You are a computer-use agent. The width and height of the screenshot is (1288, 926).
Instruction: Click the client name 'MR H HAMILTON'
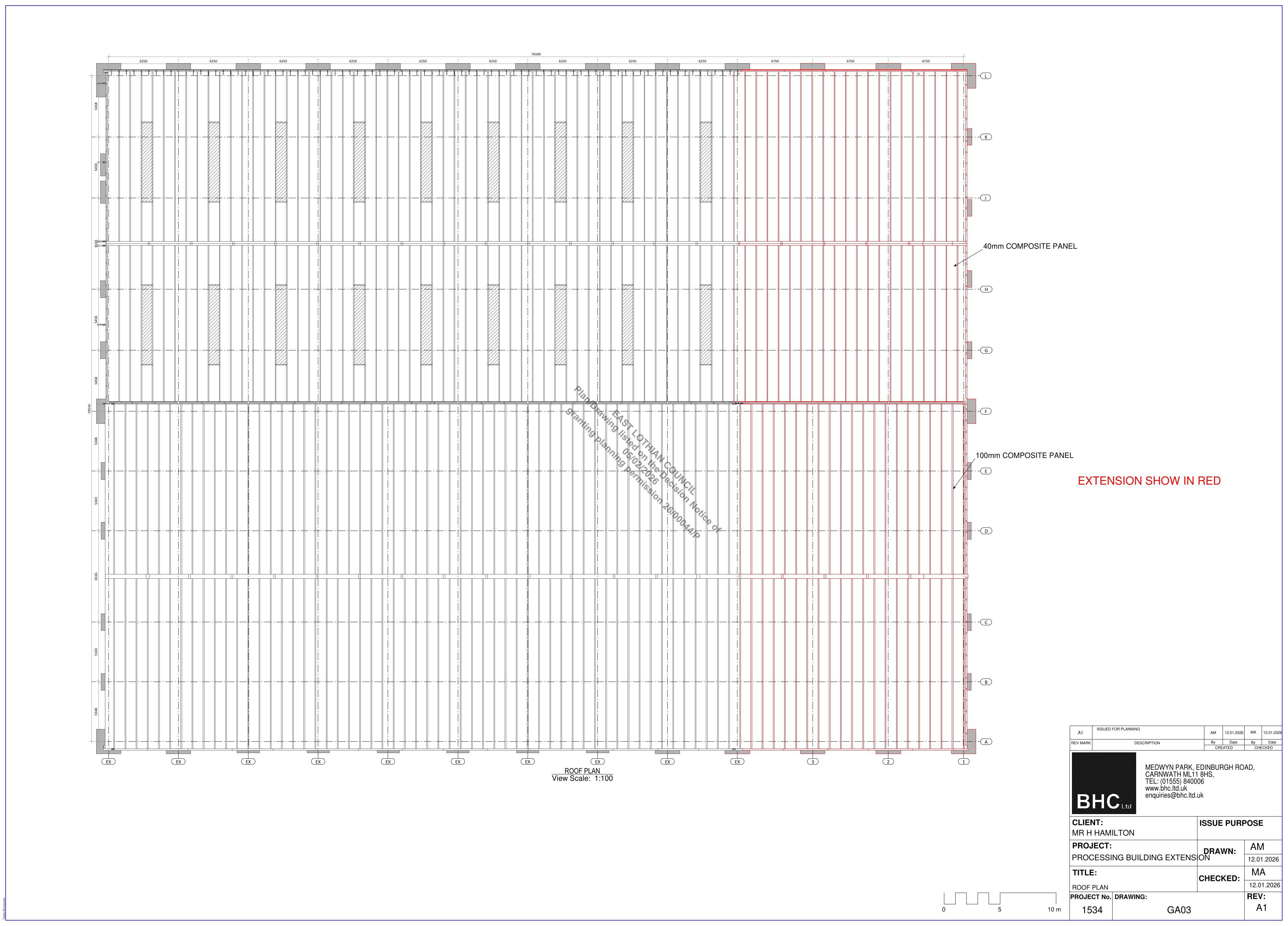point(1103,833)
